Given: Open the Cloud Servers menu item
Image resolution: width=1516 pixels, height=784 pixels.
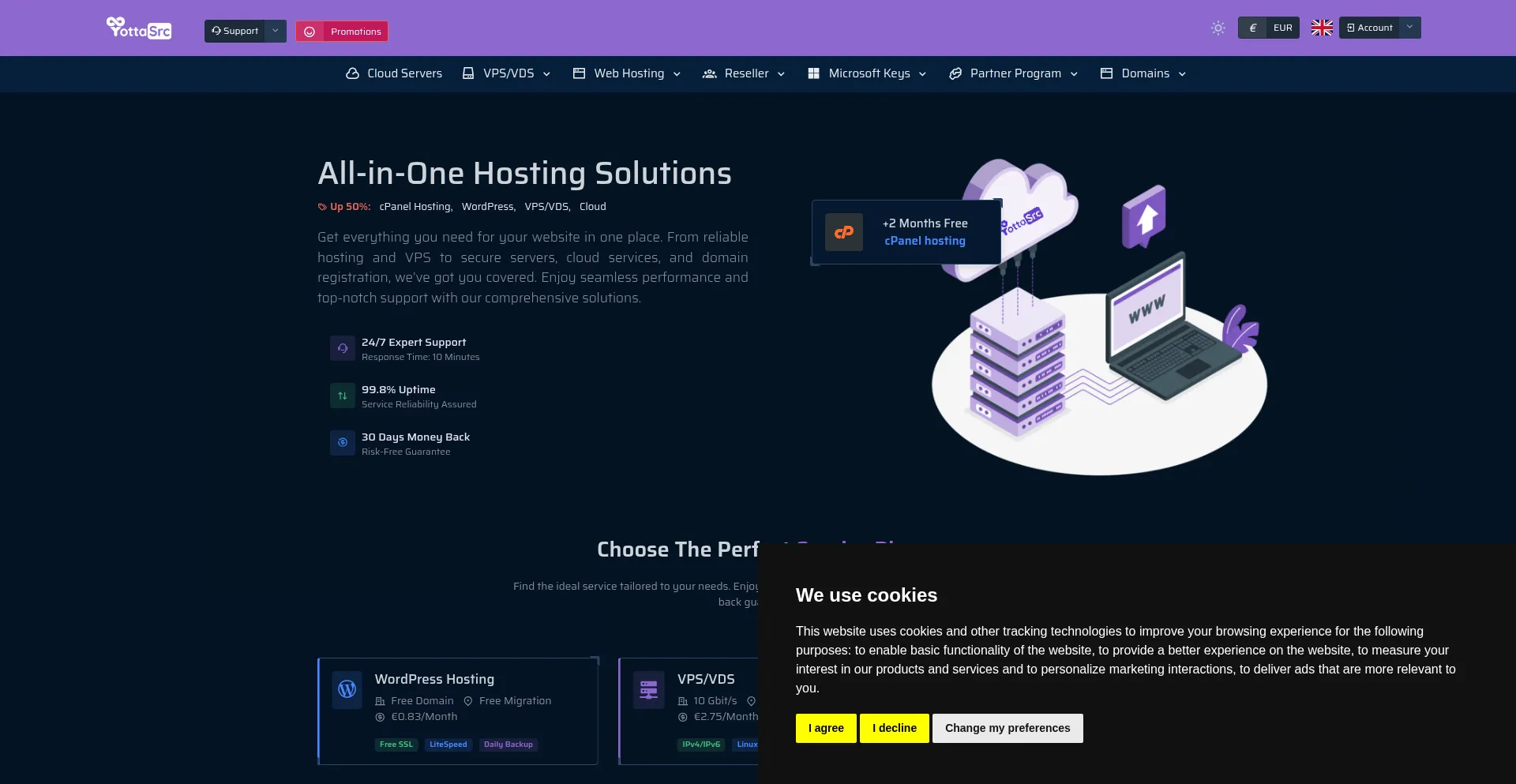Looking at the screenshot, I should [x=394, y=73].
